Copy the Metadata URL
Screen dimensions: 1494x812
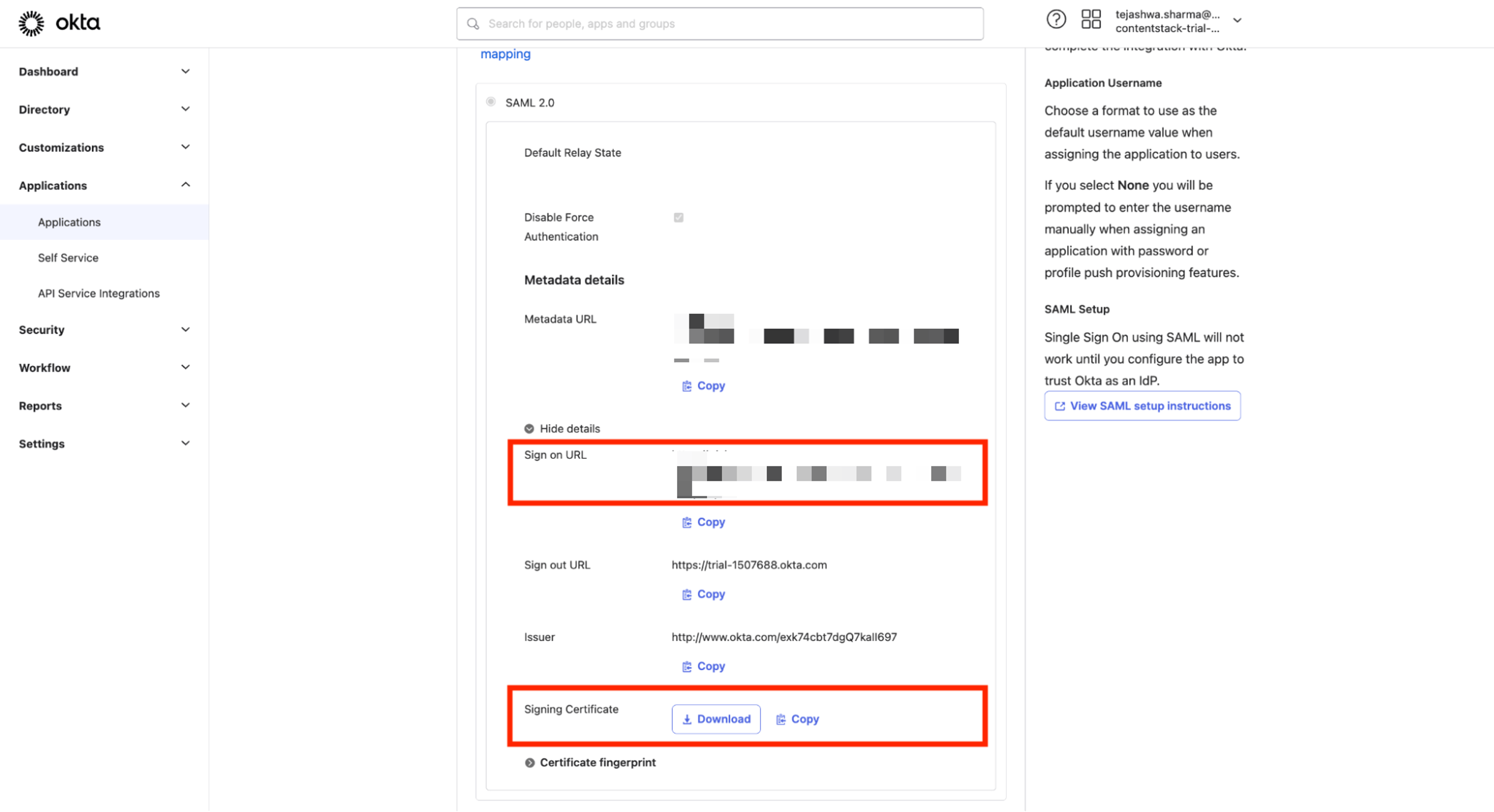703,386
